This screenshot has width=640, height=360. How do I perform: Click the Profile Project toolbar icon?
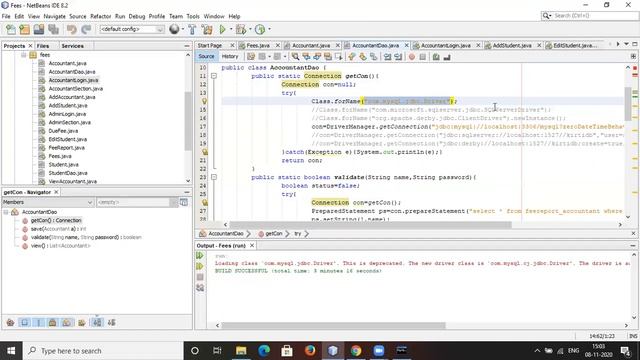[x=260, y=29]
